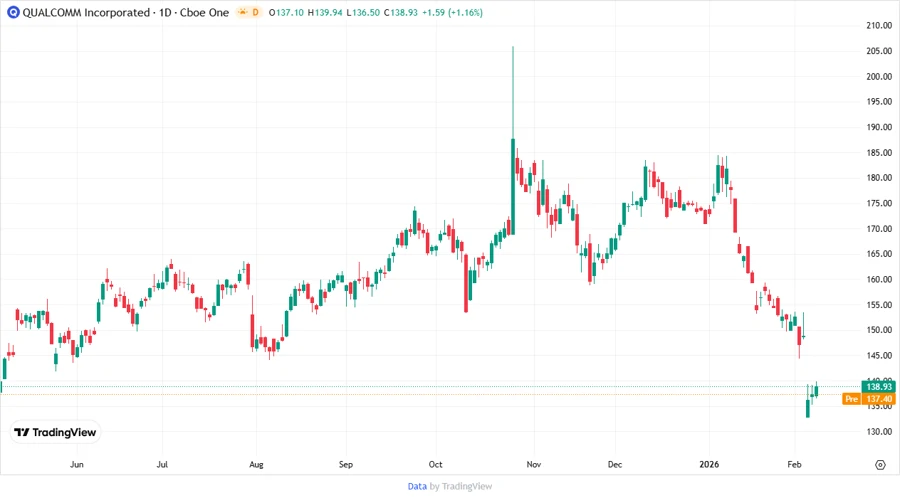Select the 145.00 price axis label
The image size is (900, 498).
[879, 355]
